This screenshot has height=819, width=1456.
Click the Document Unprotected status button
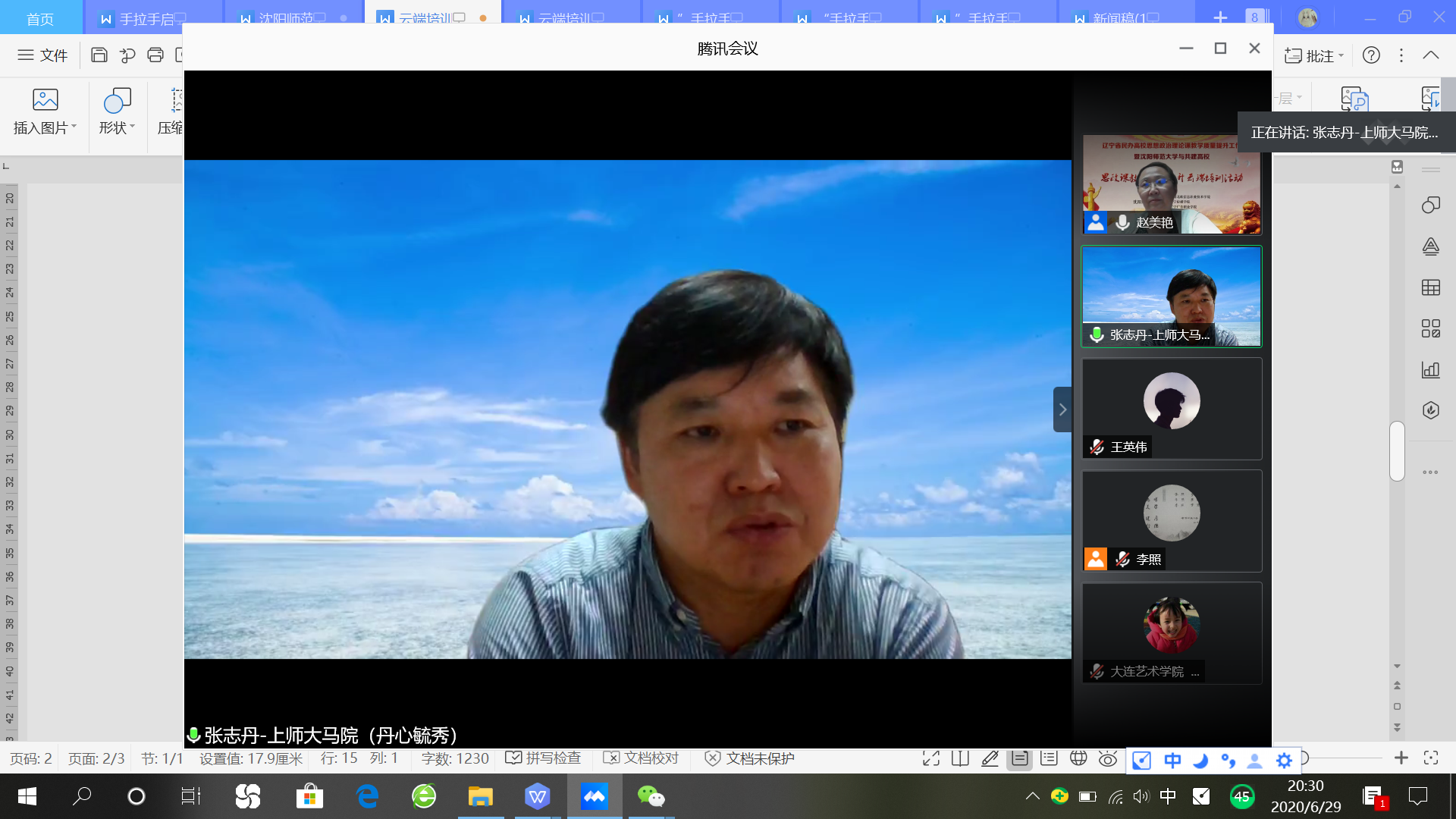pyautogui.click(x=749, y=758)
